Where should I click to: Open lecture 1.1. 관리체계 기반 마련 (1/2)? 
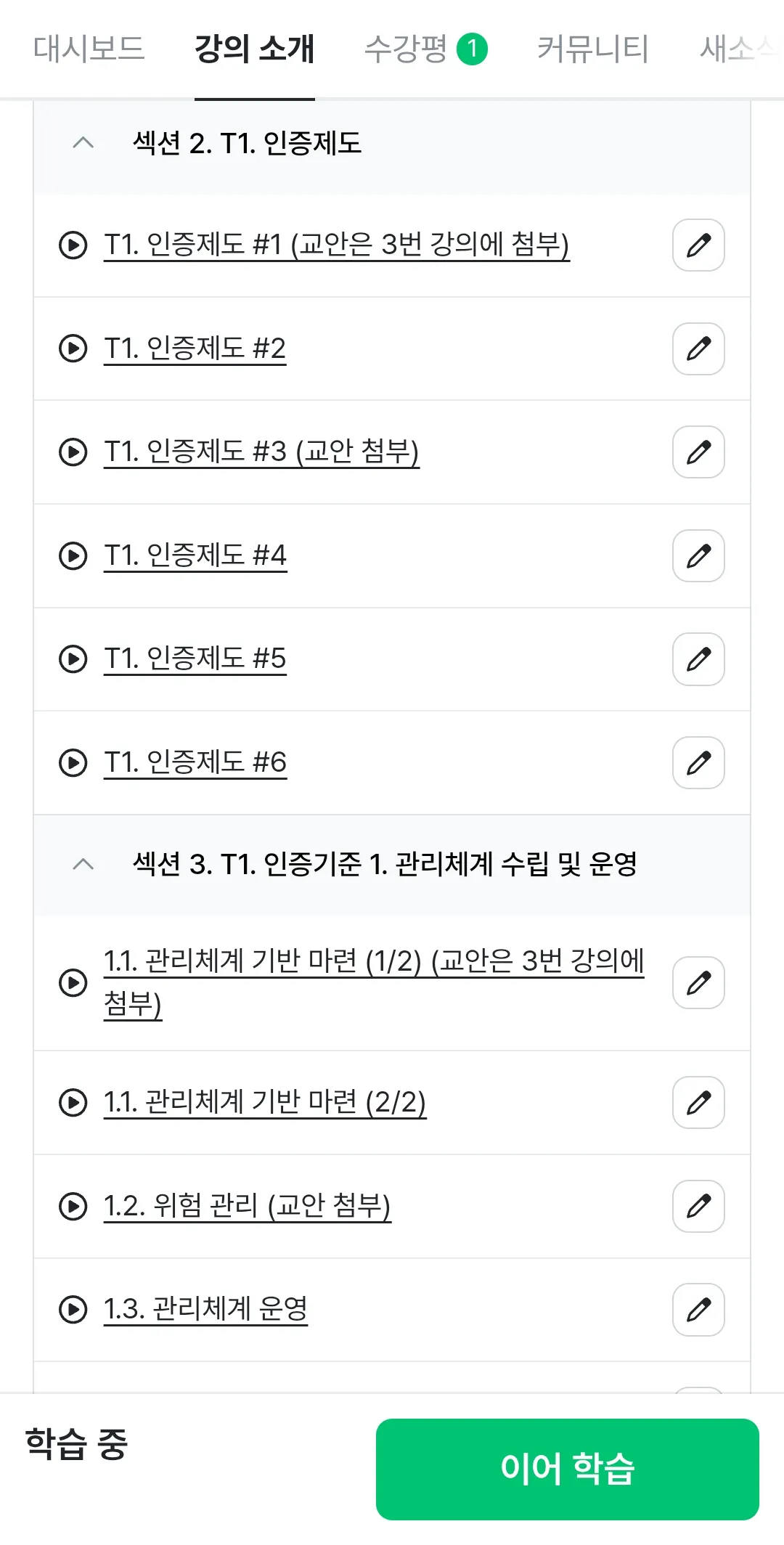point(374,983)
